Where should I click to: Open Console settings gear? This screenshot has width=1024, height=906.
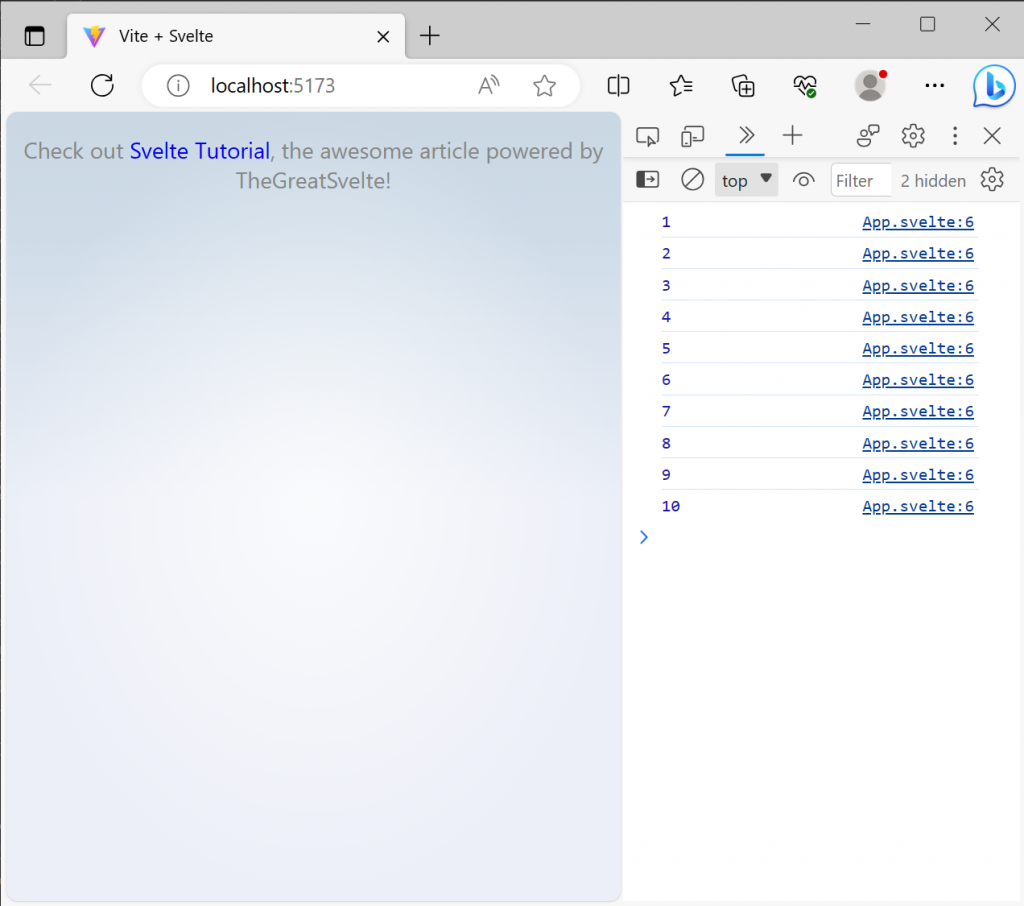point(992,179)
